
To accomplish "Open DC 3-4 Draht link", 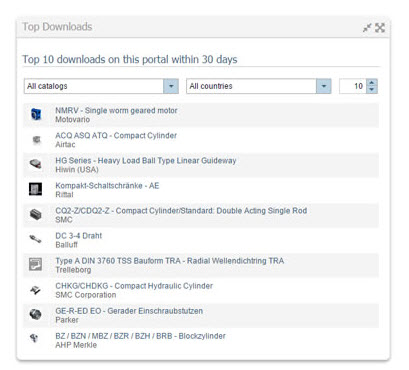I will [79, 236].
